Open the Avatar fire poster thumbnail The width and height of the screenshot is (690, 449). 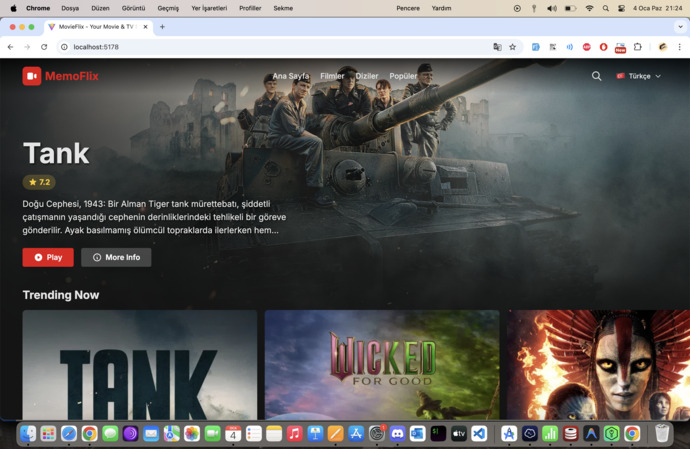click(598, 365)
